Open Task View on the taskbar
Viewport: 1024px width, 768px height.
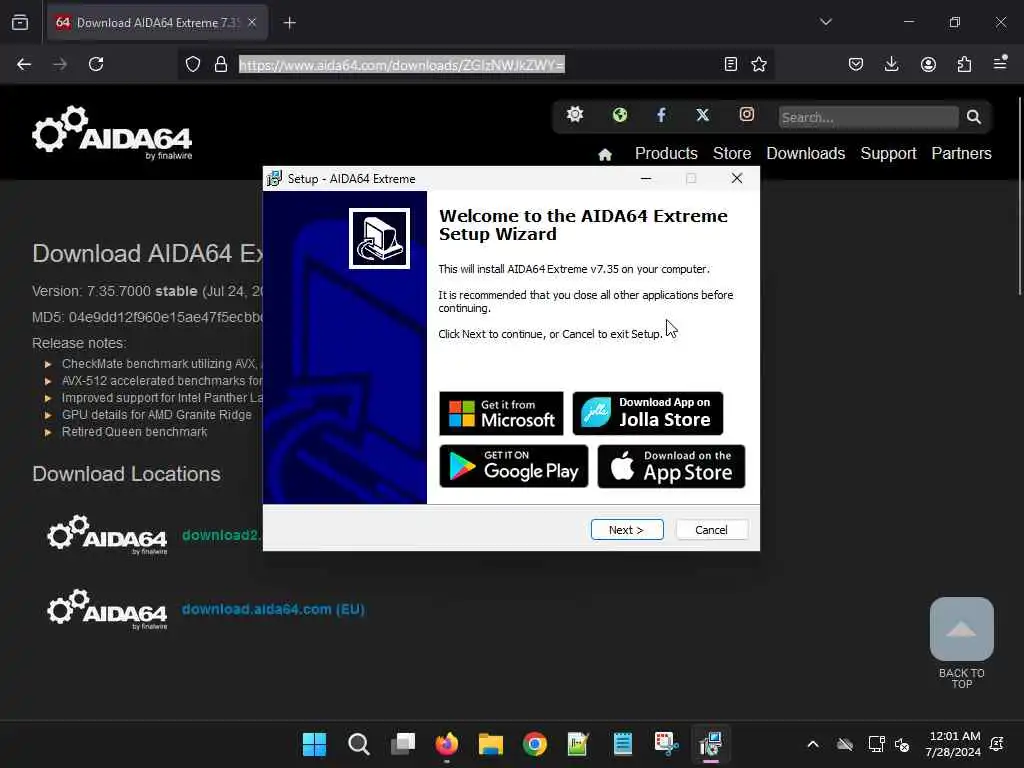(x=403, y=744)
